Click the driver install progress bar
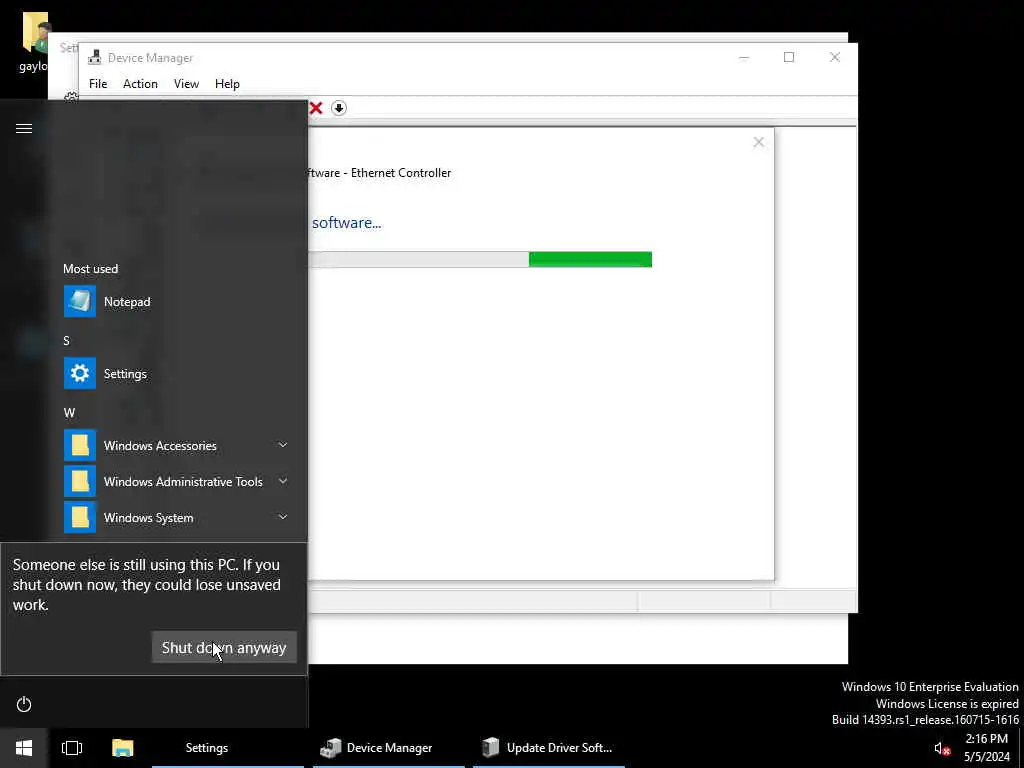The width and height of the screenshot is (1024, 768). (480, 259)
